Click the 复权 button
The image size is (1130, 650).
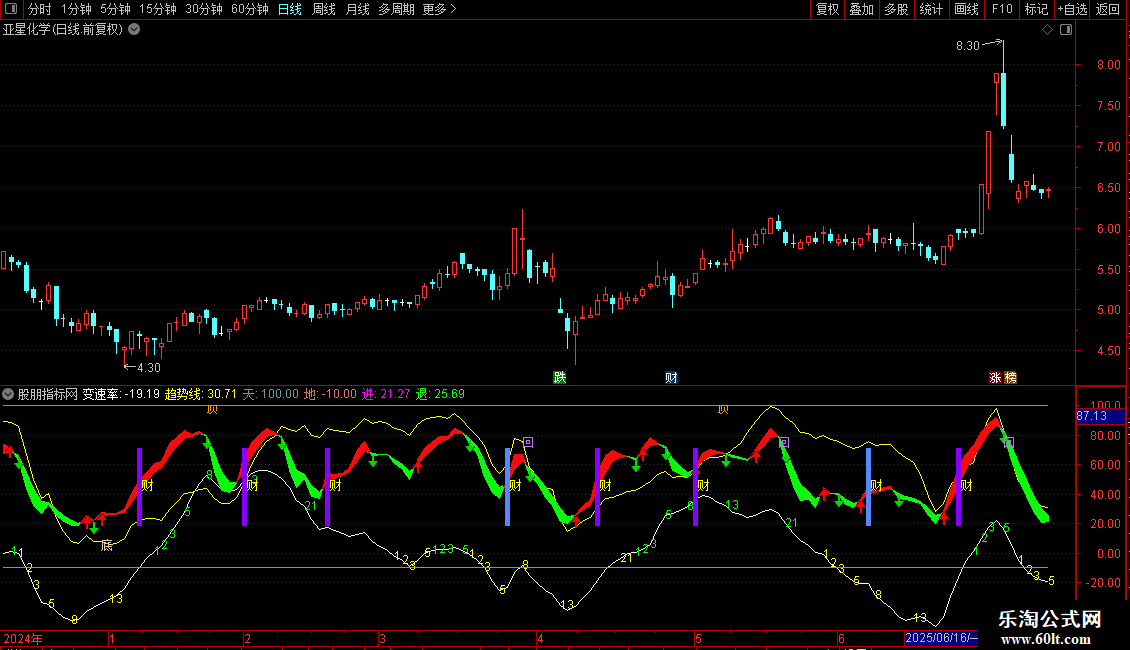click(x=827, y=10)
